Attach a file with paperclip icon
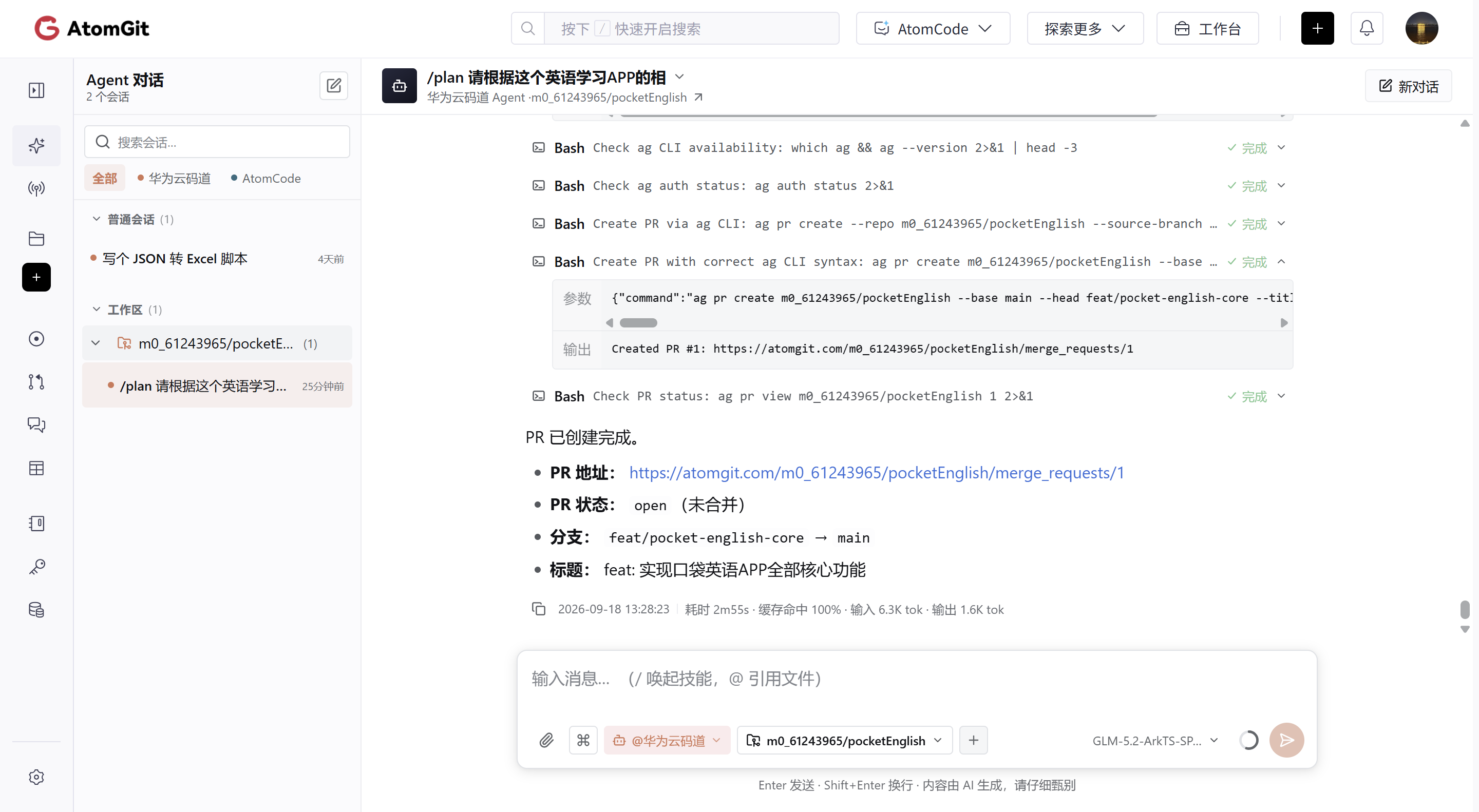Viewport: 1479px width, 812px height. point(546,740)
